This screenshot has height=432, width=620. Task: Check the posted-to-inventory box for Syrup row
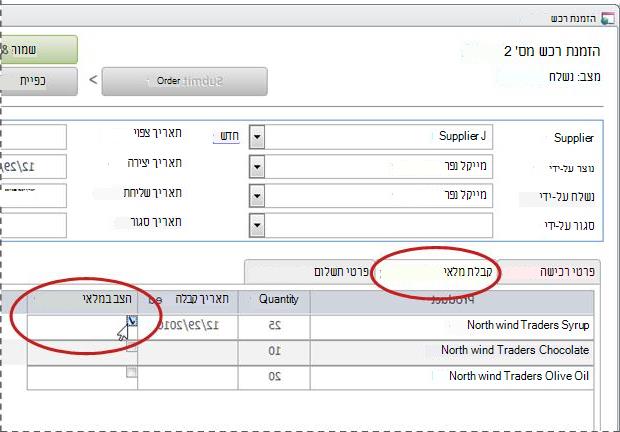[132, 321]
